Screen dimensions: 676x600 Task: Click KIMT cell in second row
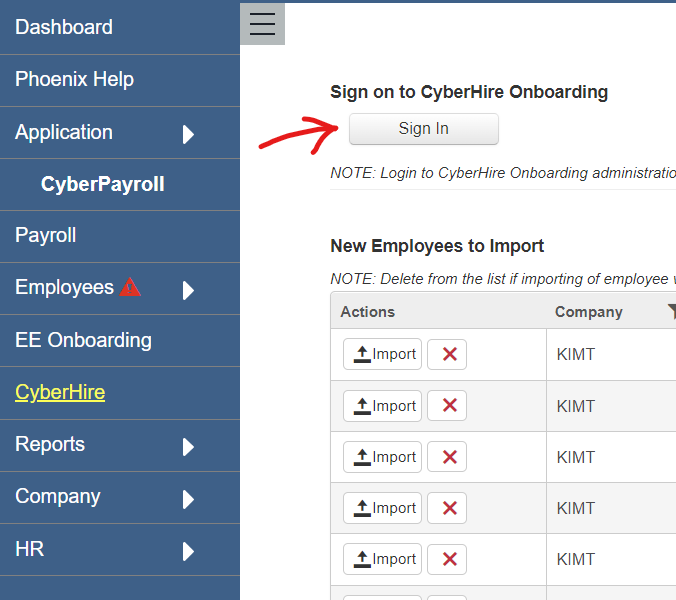click(611, 406)
